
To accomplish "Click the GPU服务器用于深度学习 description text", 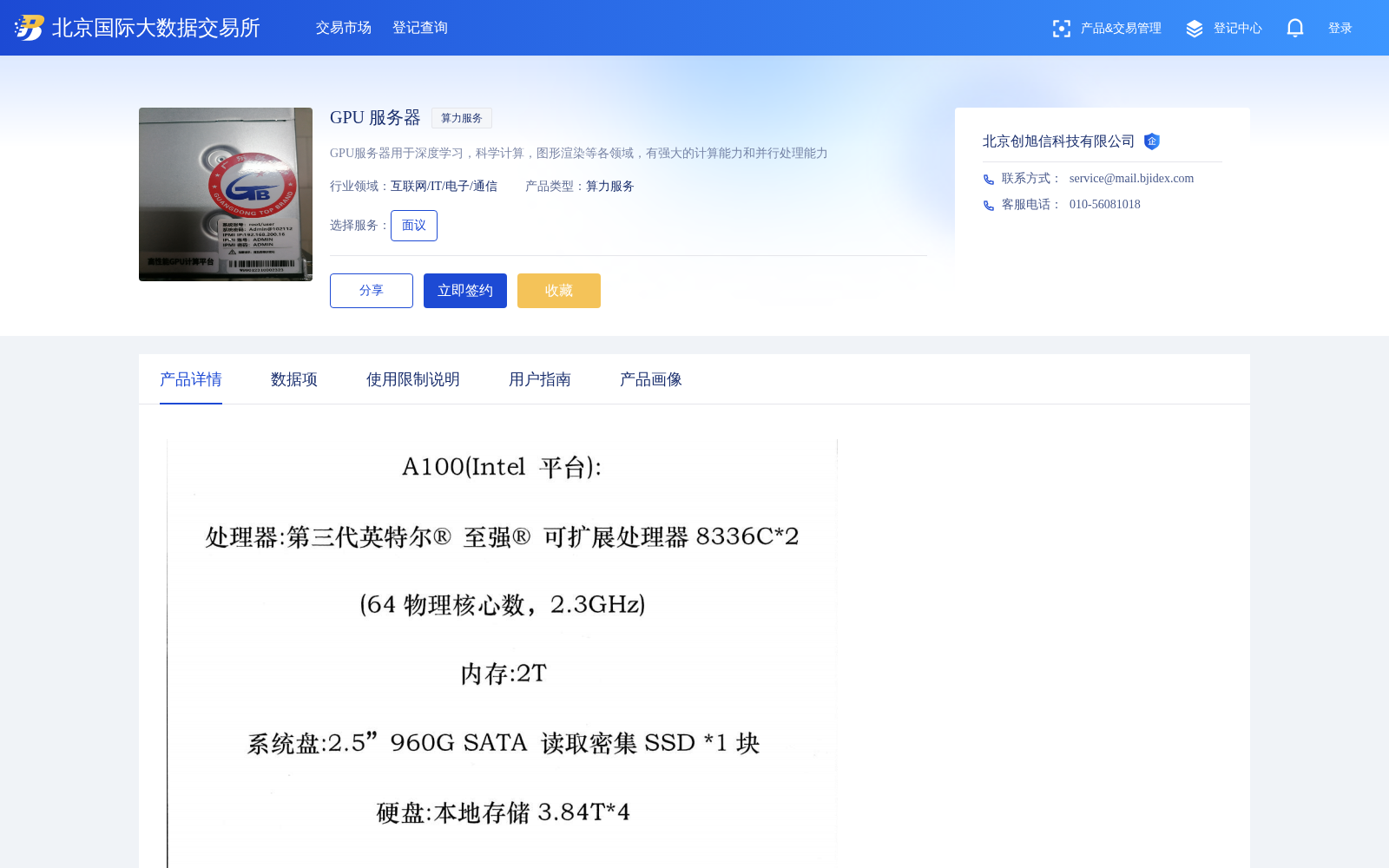I will pyautogui.click(x=579, y=154).
